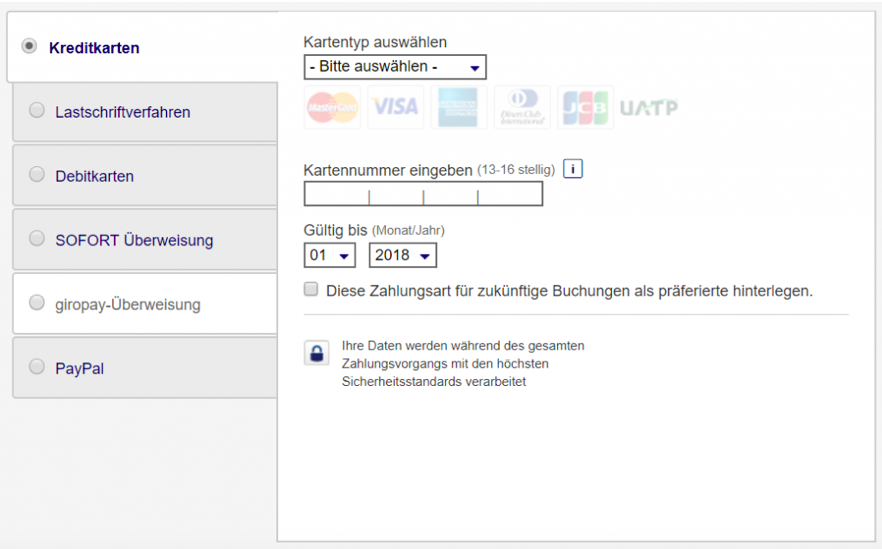This screenshot has width=882, height=549.
Task: Choose the Lastschriftverfahren radio option
Action: 37,111
